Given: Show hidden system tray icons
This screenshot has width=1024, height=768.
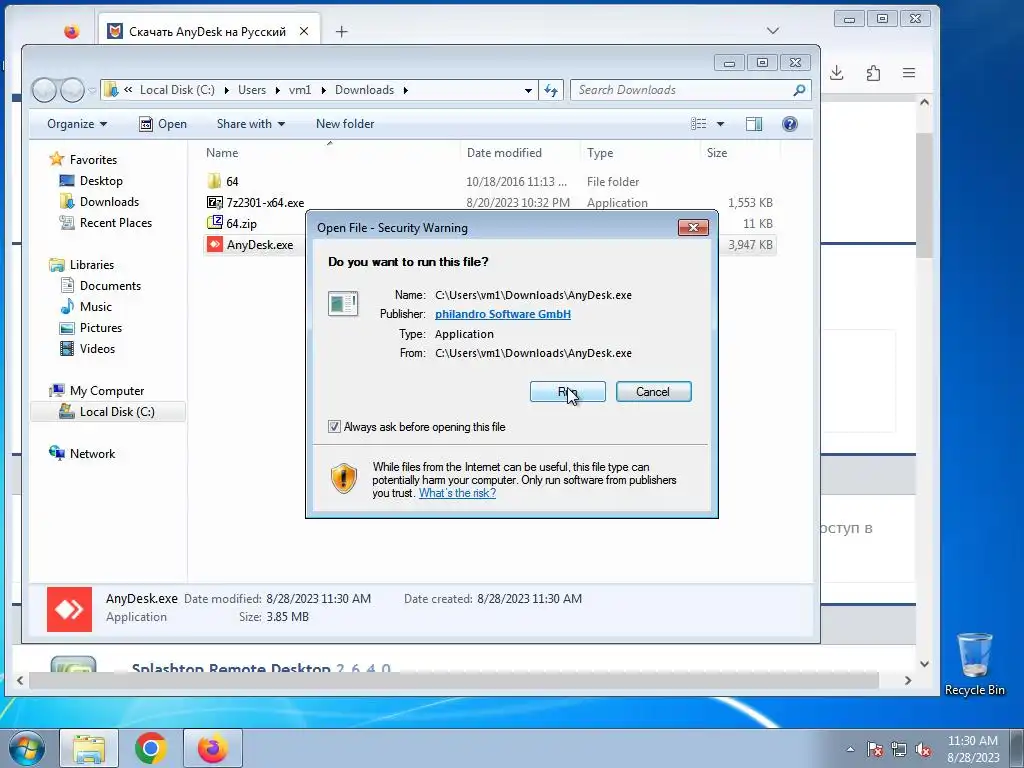Looking at the screenshot, I should (850, 749).
